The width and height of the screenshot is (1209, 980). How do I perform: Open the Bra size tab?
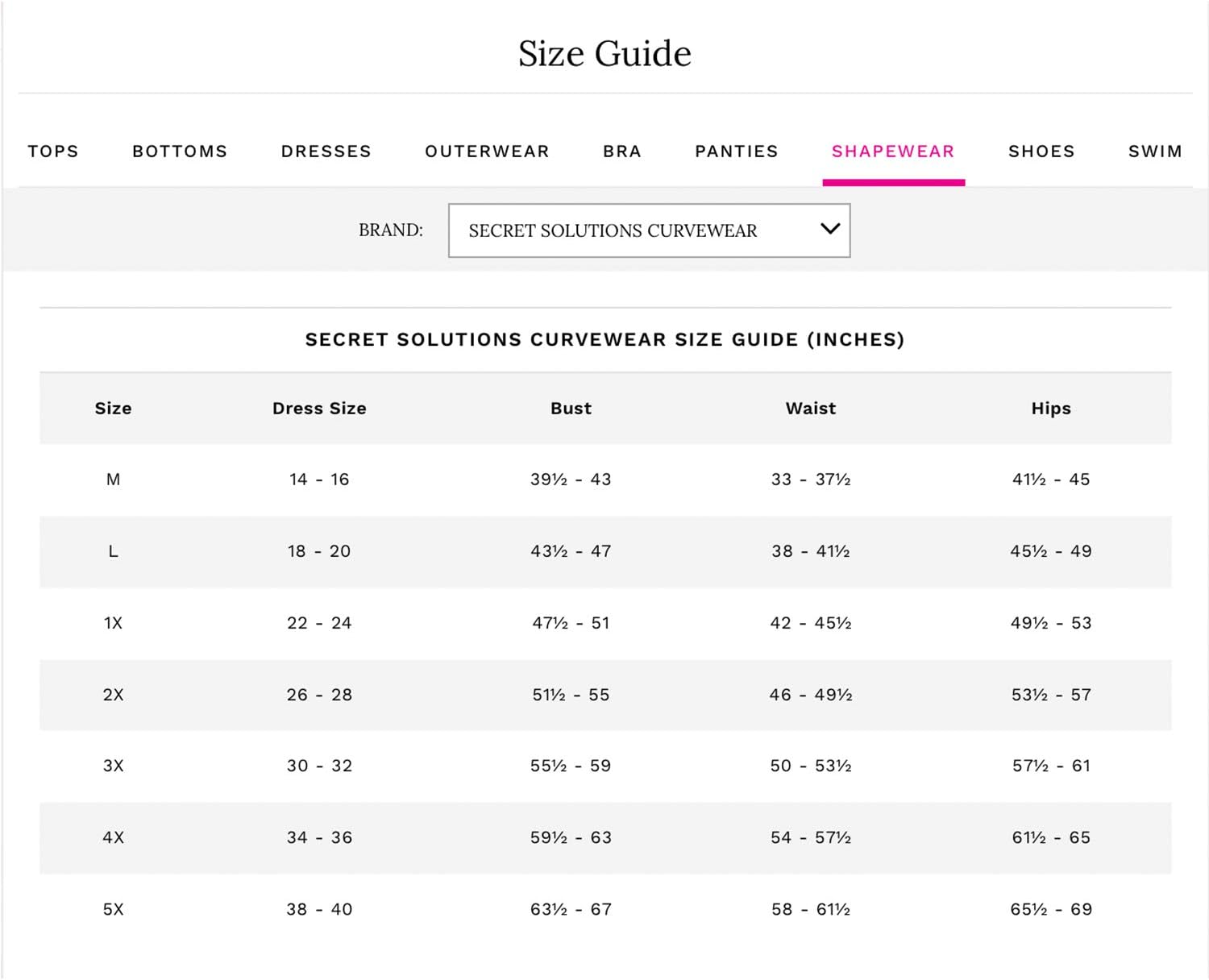click(622, 152)
